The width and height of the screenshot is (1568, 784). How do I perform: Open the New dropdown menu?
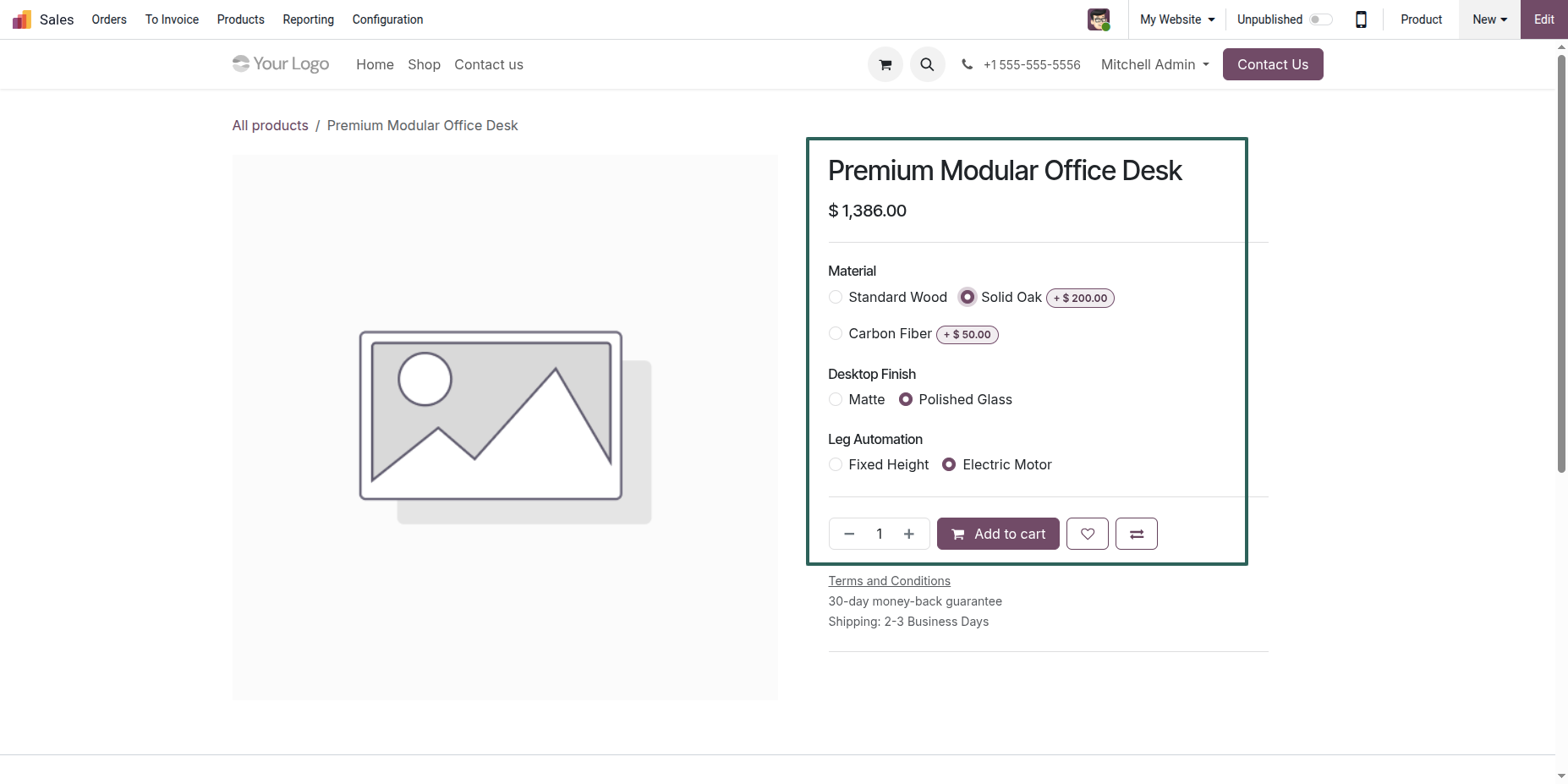(x=1489, y=19)
